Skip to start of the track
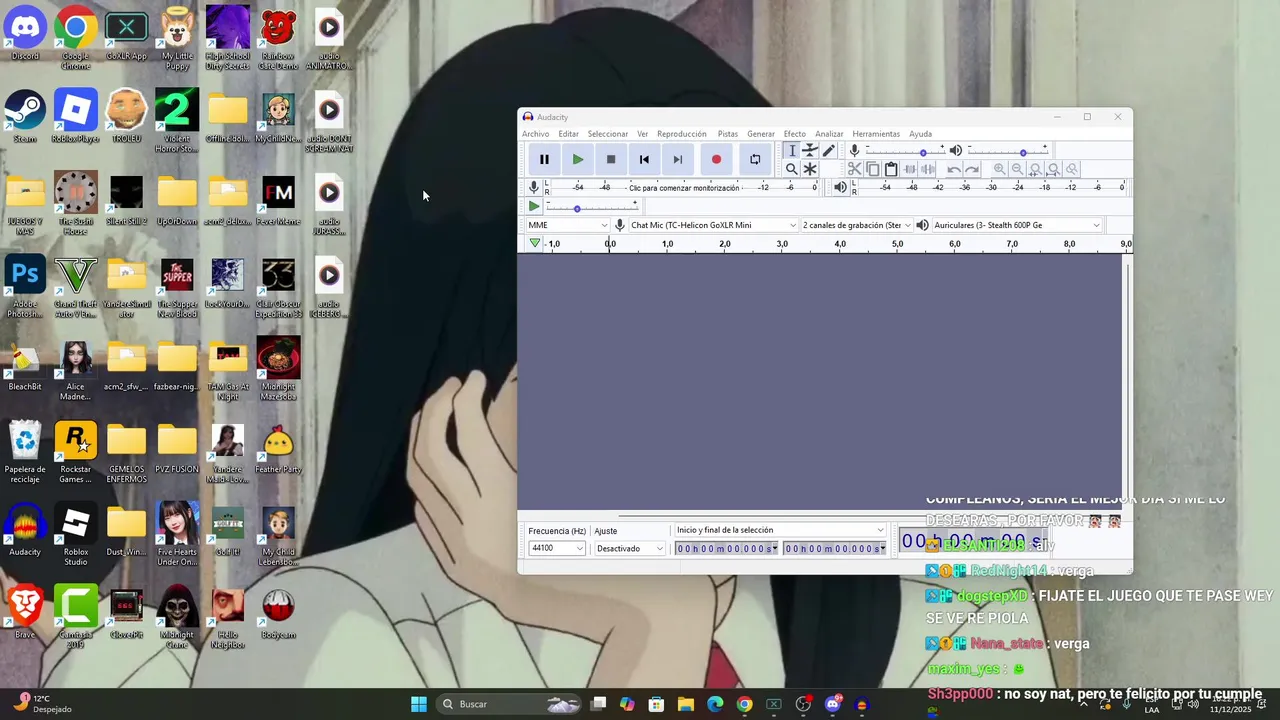This screenshot has width=1280, height=720. [644, 159]
